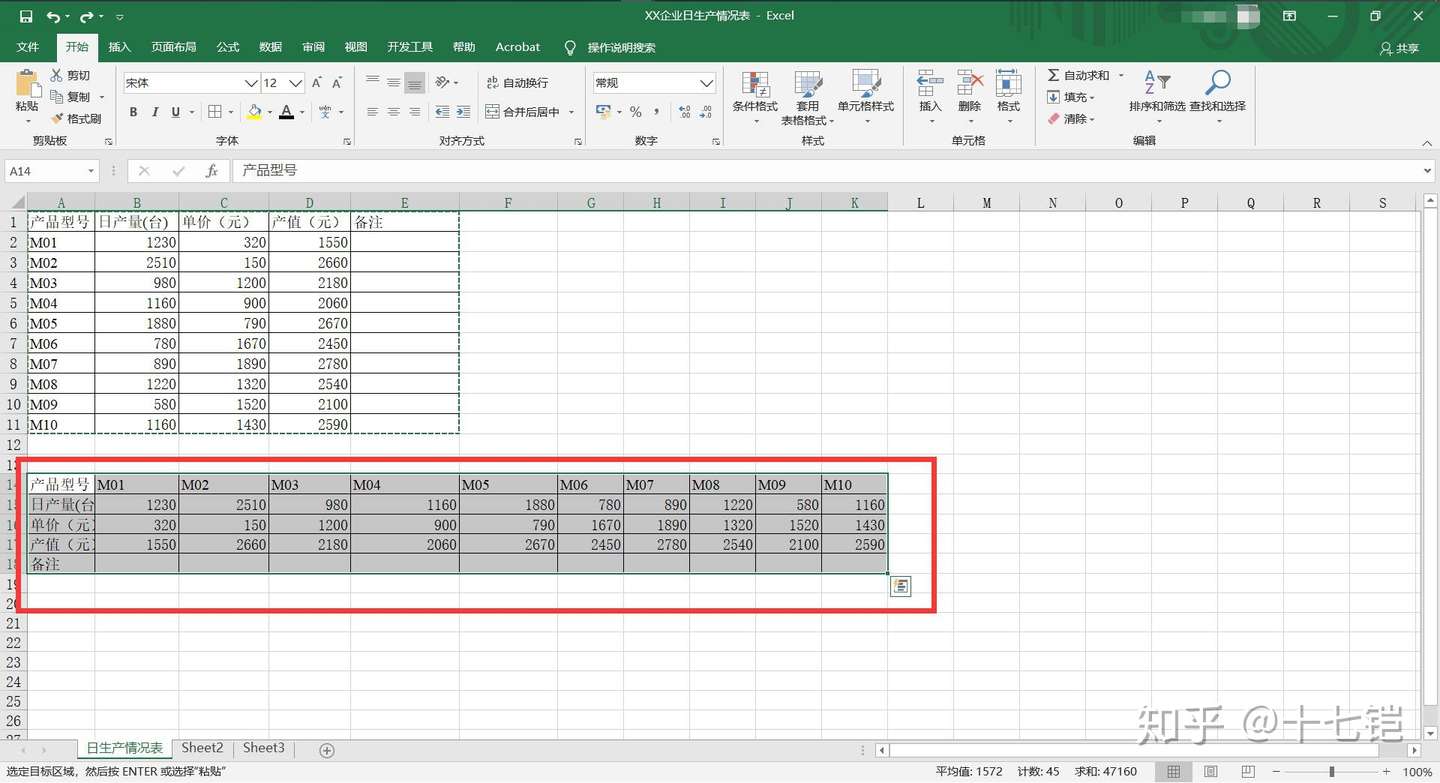Apply the red font color swatch
1440x783 pixels.
pos(287,112)
